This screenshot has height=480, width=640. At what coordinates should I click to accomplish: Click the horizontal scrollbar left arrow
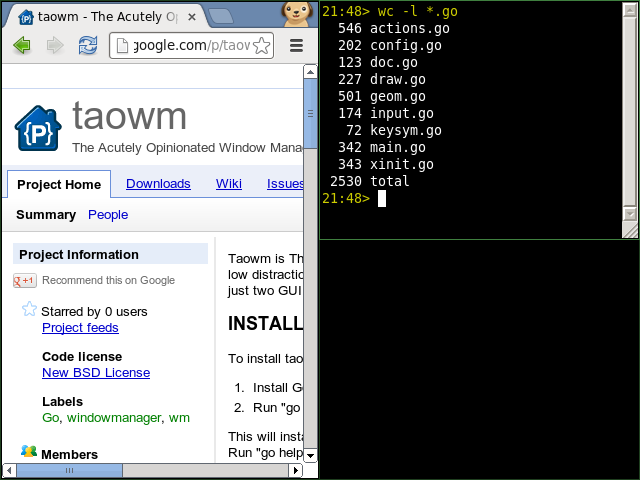(9, 471)
